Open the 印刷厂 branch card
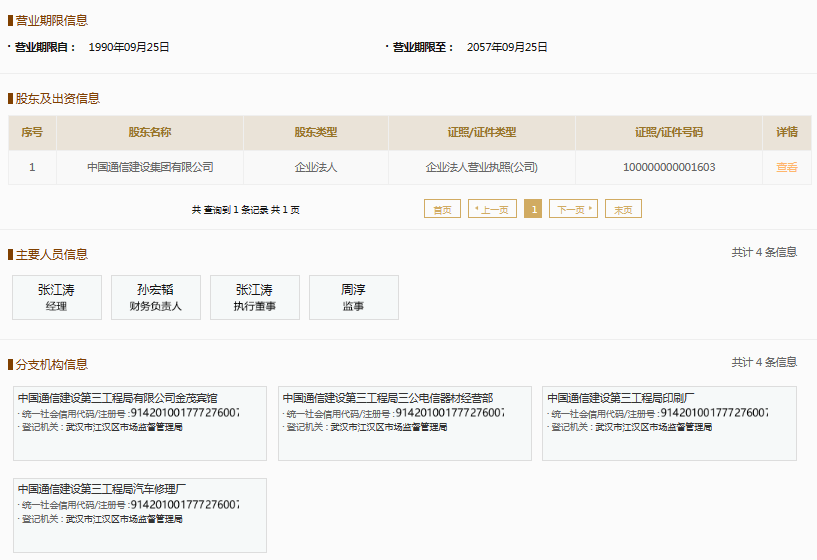Image resolution: width=817 pixels, height=560 pixels. point(669,423)
